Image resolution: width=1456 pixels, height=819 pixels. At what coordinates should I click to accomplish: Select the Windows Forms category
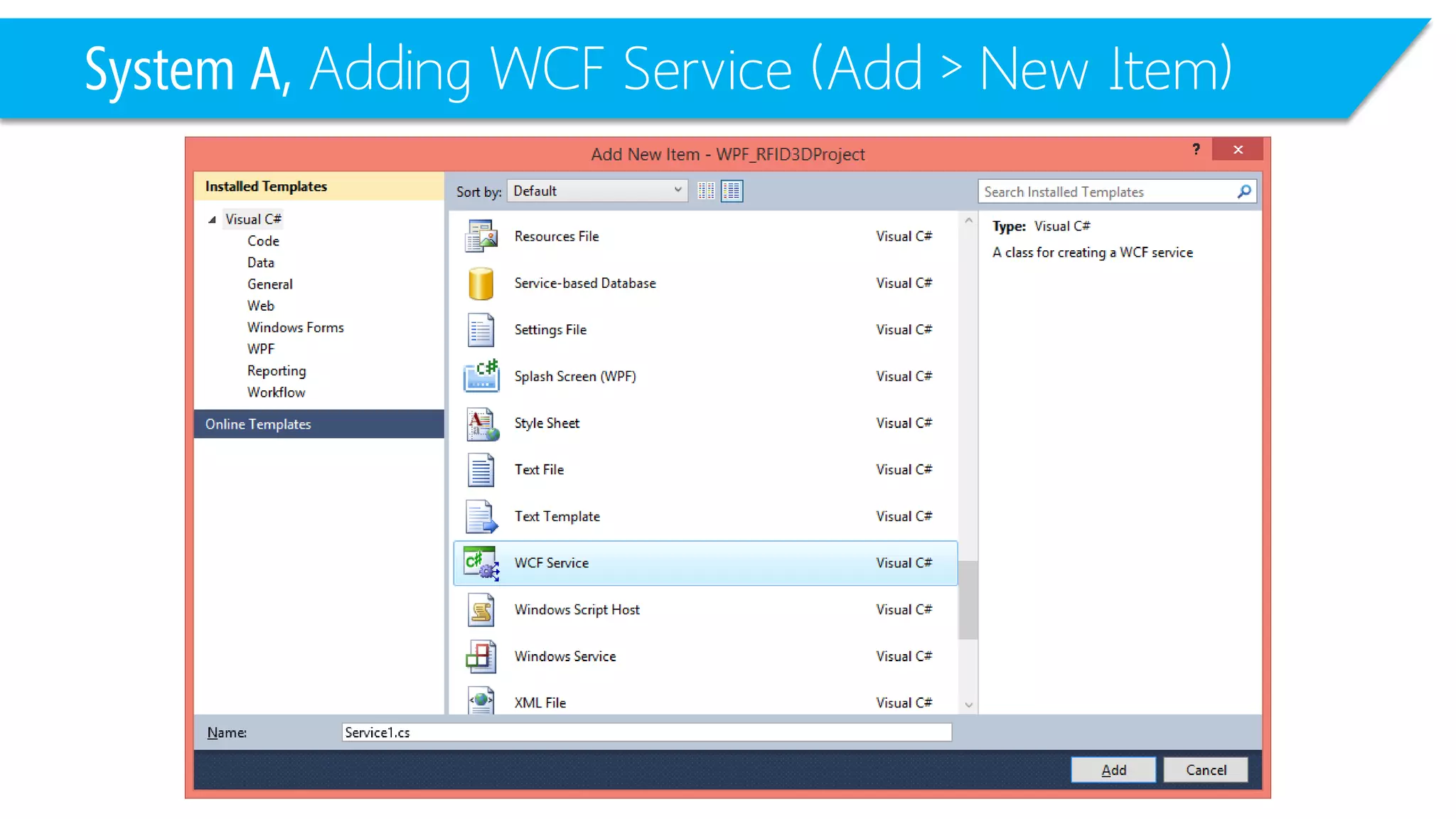295,328
